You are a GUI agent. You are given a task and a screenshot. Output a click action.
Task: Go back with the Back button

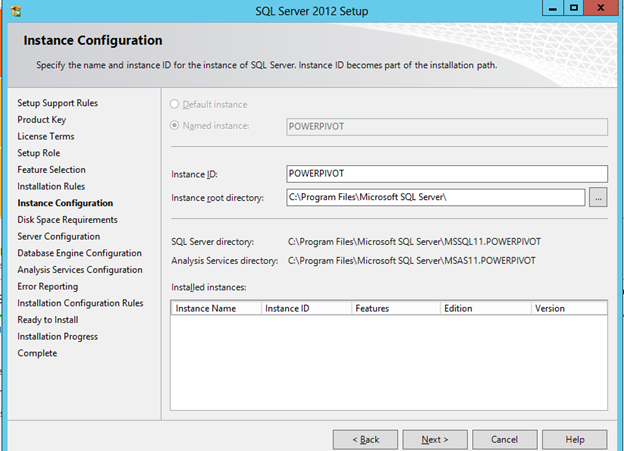pos(365,439)
